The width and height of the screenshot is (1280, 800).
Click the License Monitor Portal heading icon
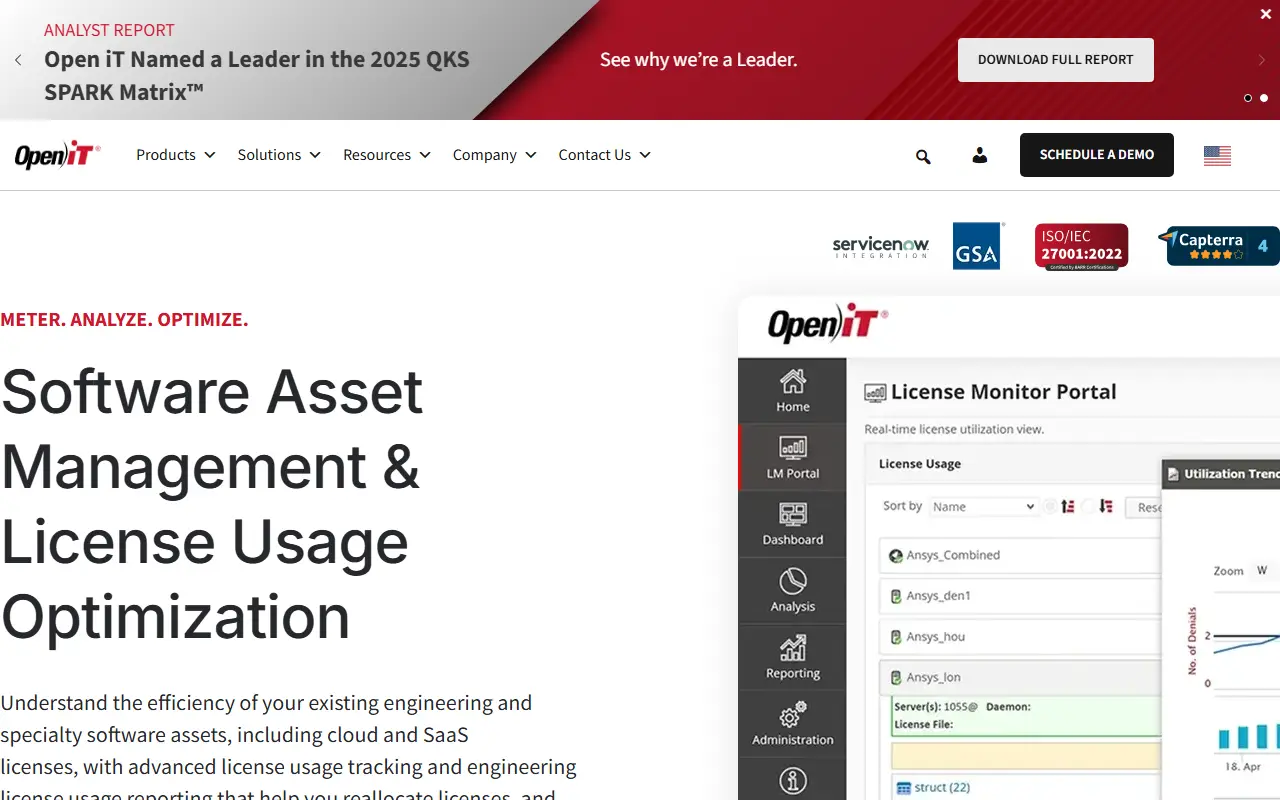coord(875,393)
